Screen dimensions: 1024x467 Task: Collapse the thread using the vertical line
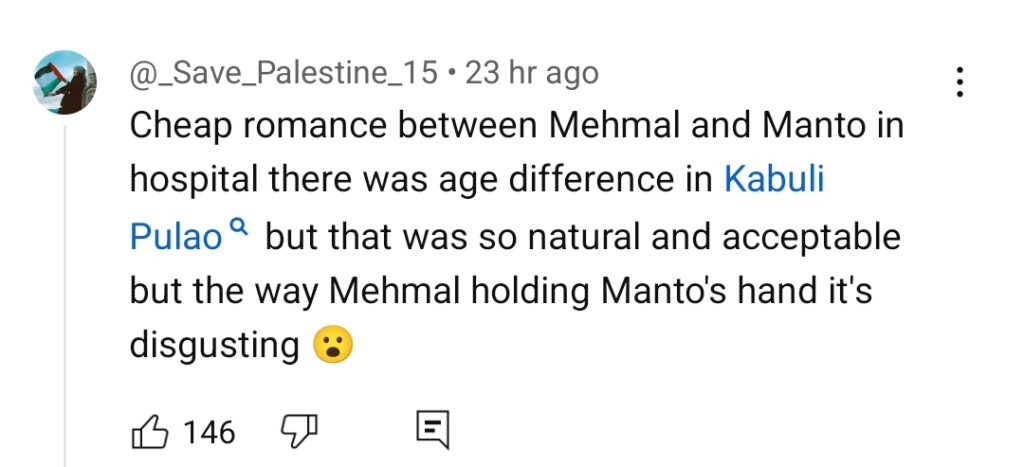[x=66, y=300]
